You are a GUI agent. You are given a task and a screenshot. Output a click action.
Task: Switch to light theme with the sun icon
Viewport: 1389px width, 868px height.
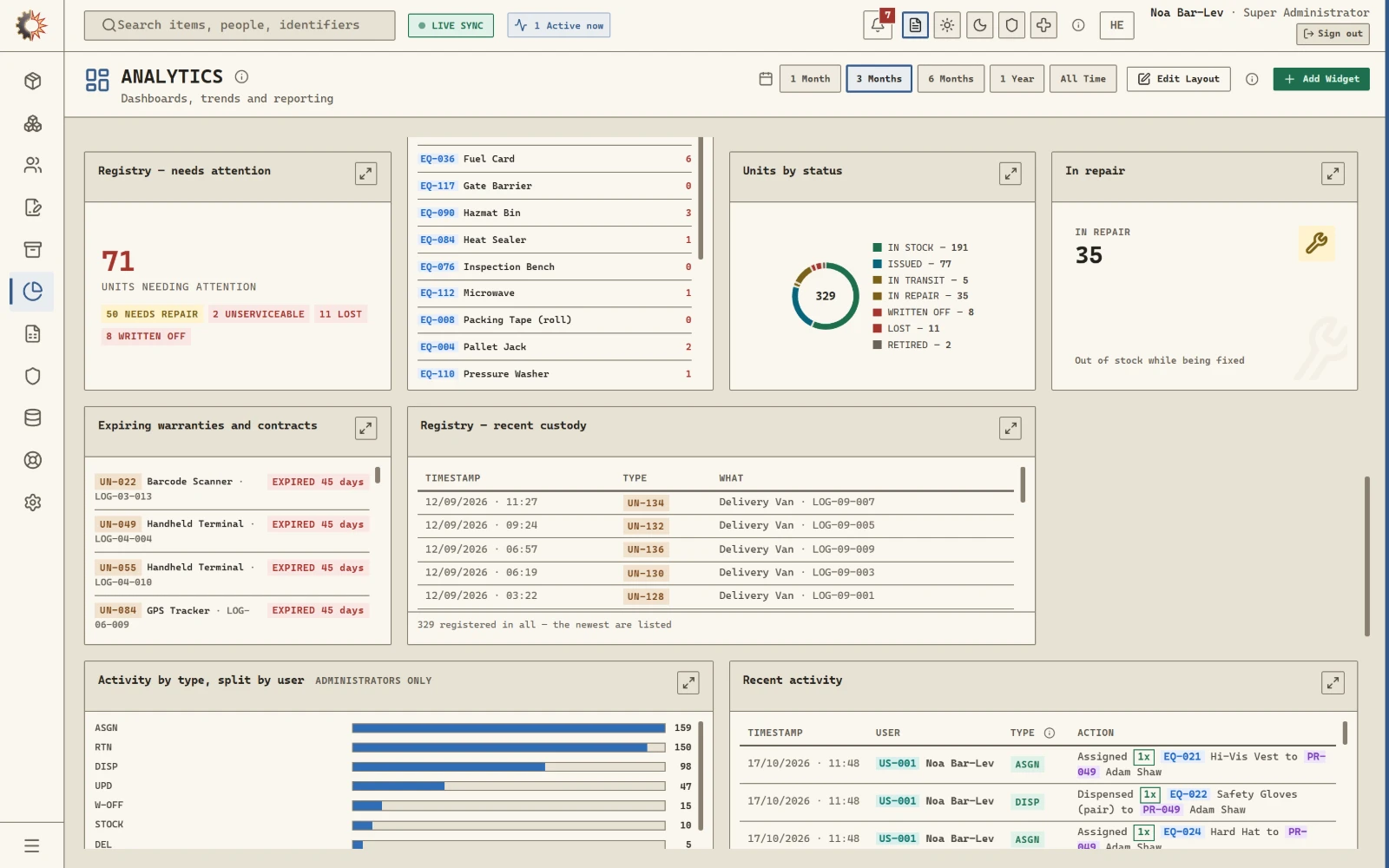tap(947, 25)
